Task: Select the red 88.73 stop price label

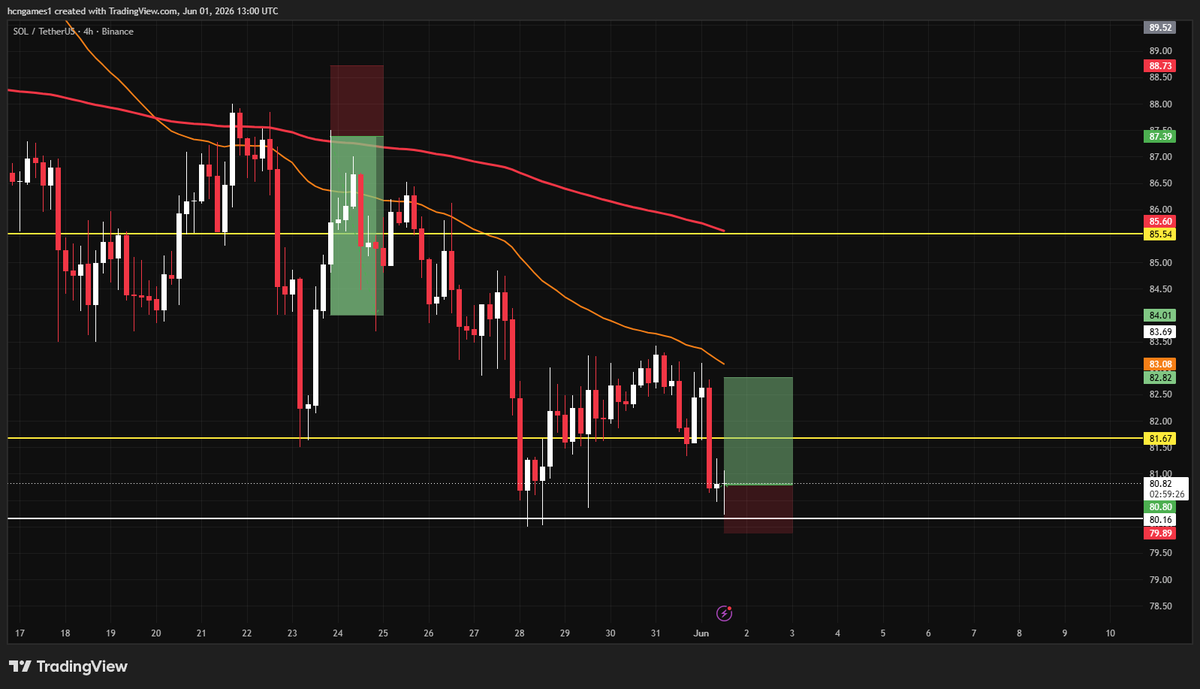Action: [x=1161, y=66]
